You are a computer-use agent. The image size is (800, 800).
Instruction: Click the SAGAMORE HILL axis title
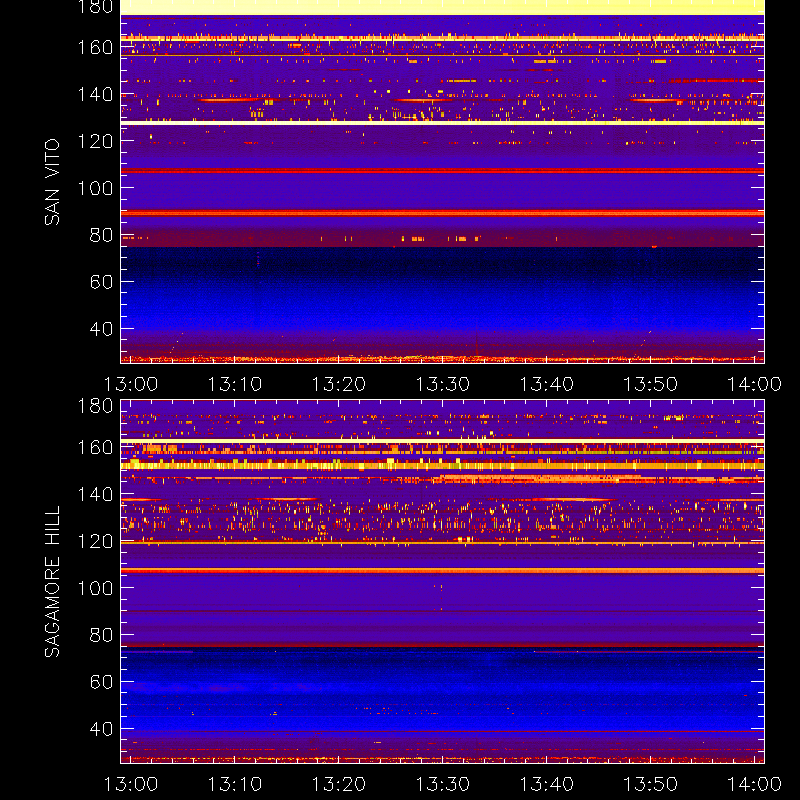click(52, 582)
